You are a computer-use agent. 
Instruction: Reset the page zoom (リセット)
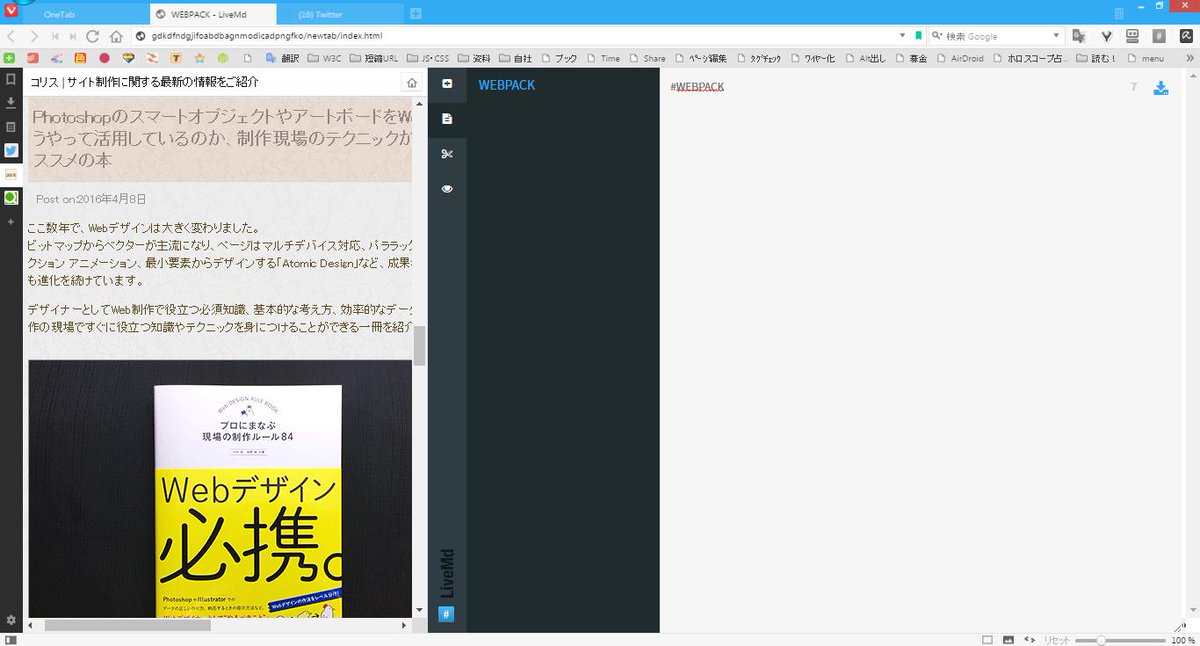(1057, 639)
